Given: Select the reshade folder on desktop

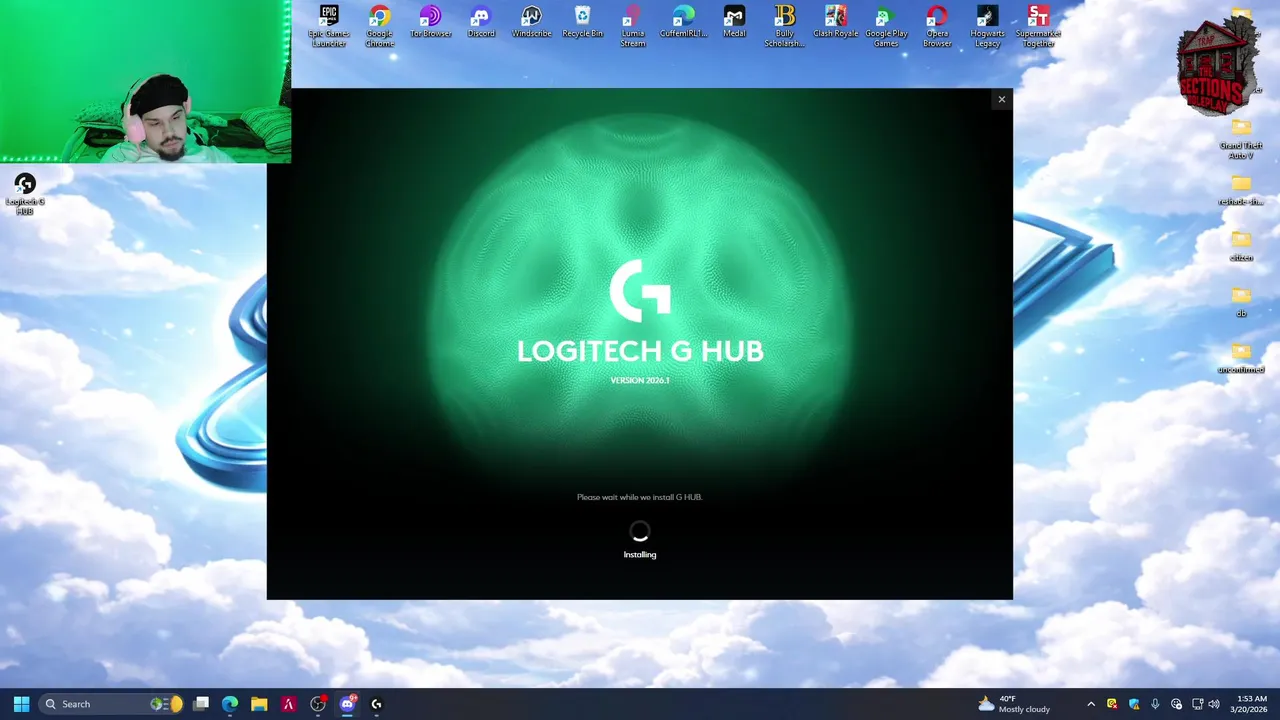Looking at the screenshot, I should coord(1241,190).
